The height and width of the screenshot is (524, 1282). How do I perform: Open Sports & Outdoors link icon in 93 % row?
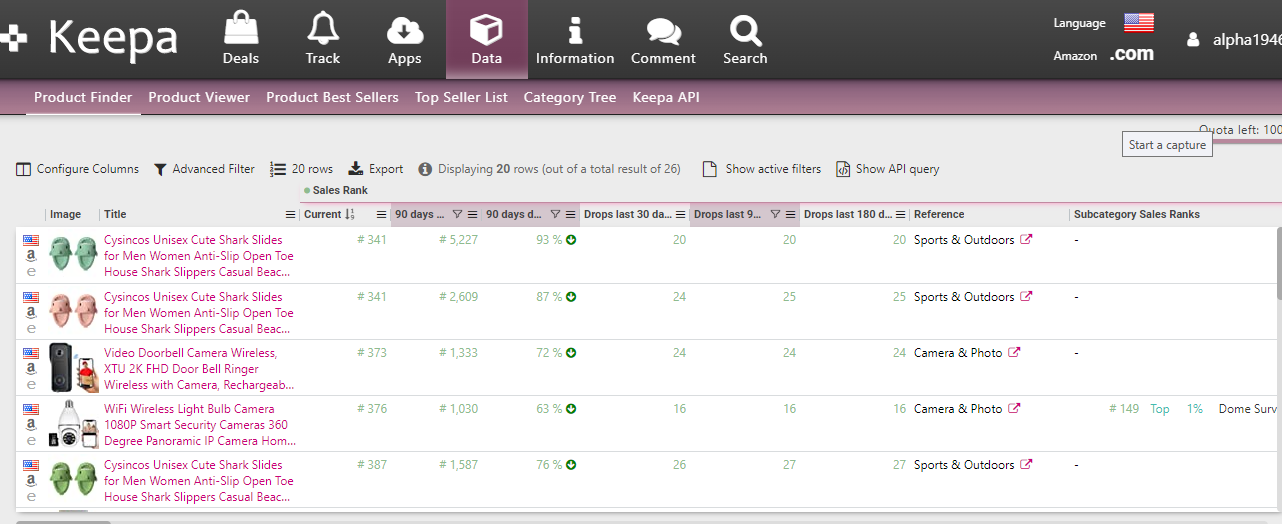(x=1026, y=240)
